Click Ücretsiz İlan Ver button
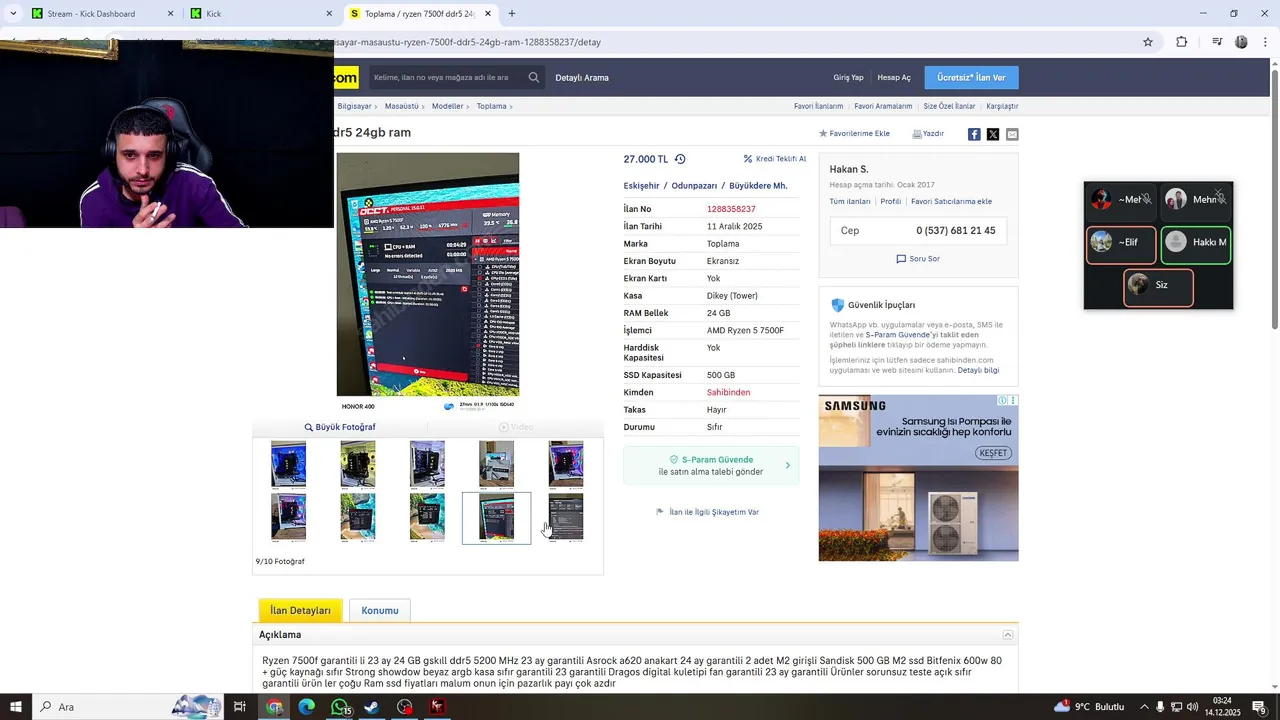This screenshot has height=720, width=1280. 971,78
